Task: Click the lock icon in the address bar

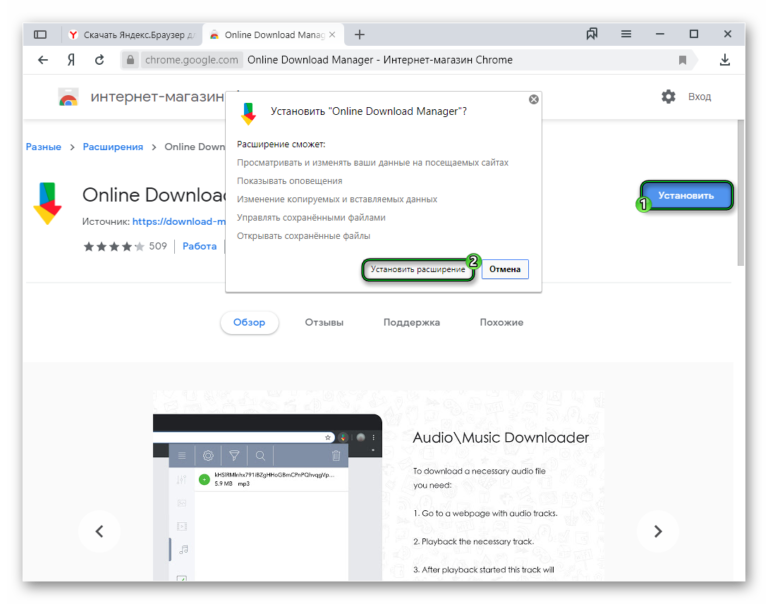Action: point(130,60)
